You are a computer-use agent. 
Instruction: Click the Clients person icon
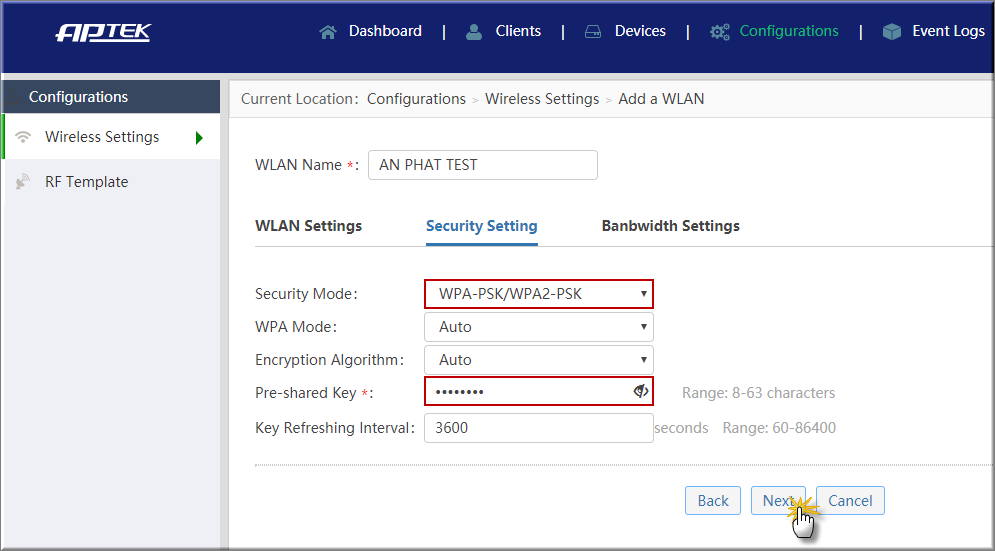click(x=474, y=32)
